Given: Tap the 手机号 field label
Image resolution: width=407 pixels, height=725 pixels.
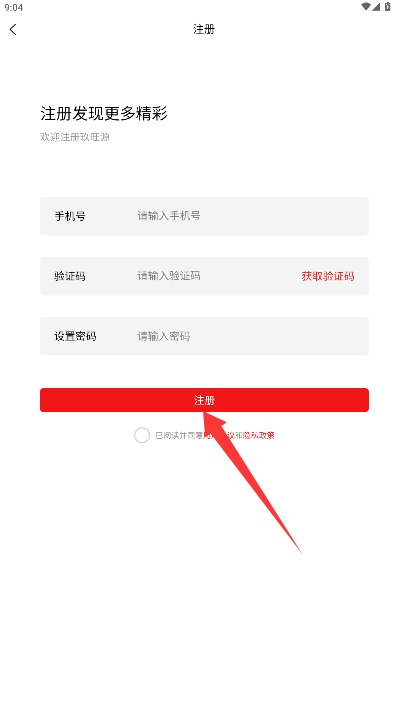Looking at the screenshot, I should click(x=70, y=216).
